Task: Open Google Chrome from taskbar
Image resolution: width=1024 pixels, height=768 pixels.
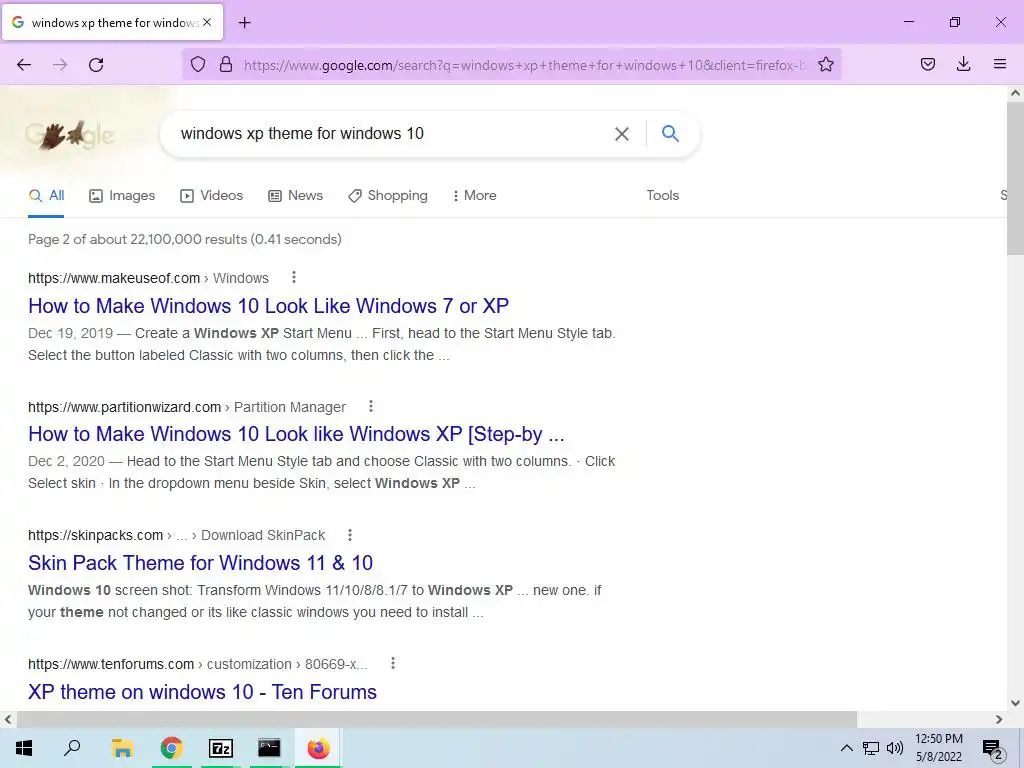Action: tap(172, 748)
